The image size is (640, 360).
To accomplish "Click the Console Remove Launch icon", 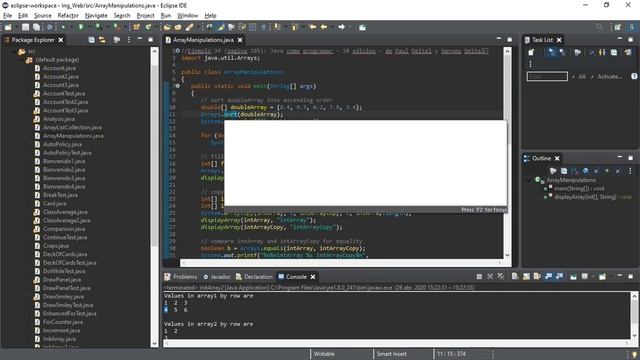I will (490, 276).
